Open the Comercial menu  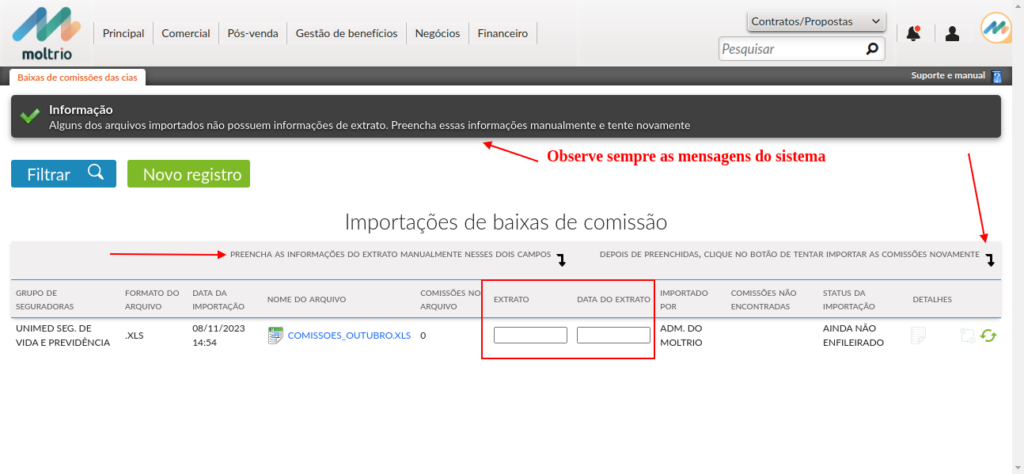coord(186,33)
